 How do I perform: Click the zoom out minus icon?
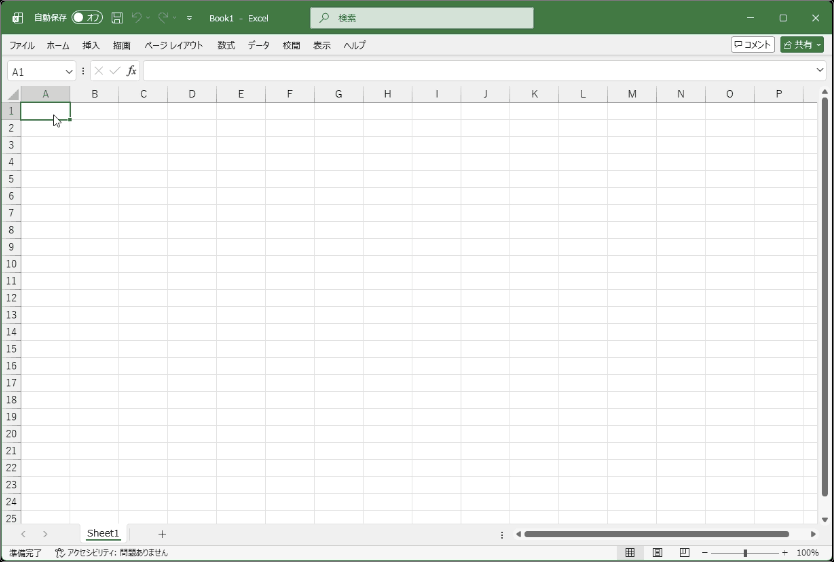(x=705, y=553)
